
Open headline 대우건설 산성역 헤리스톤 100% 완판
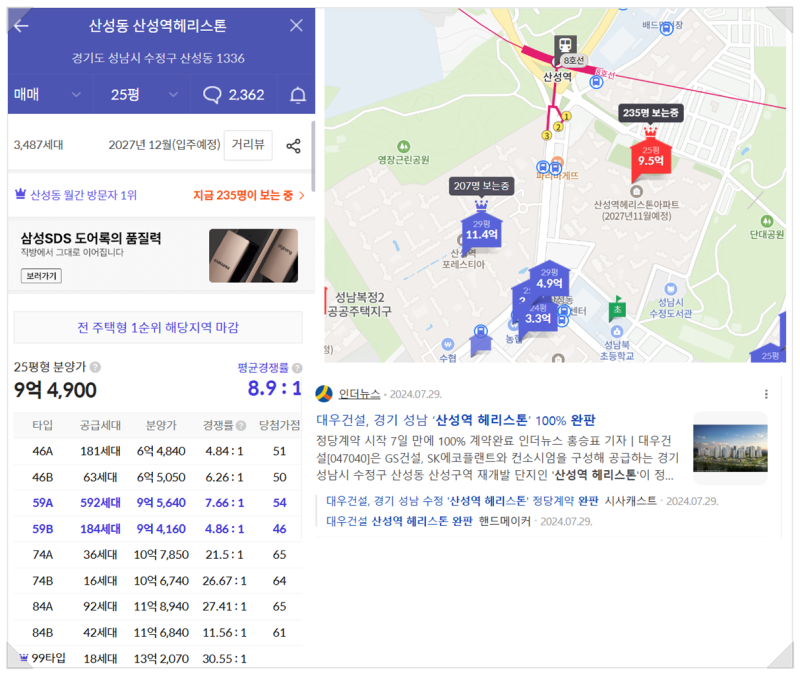[456, 420]
